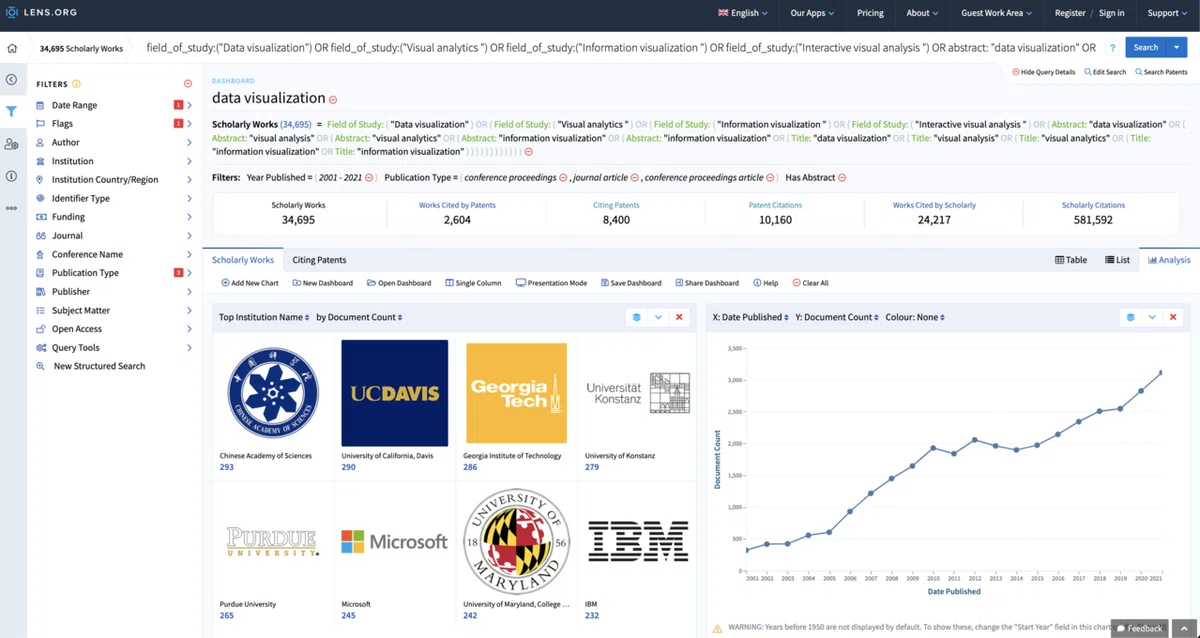The height and width of the screenshot is (638, 1200).
Task: Click the Georgia Tech logo thumbnail
Action: (x=517, y=393)
